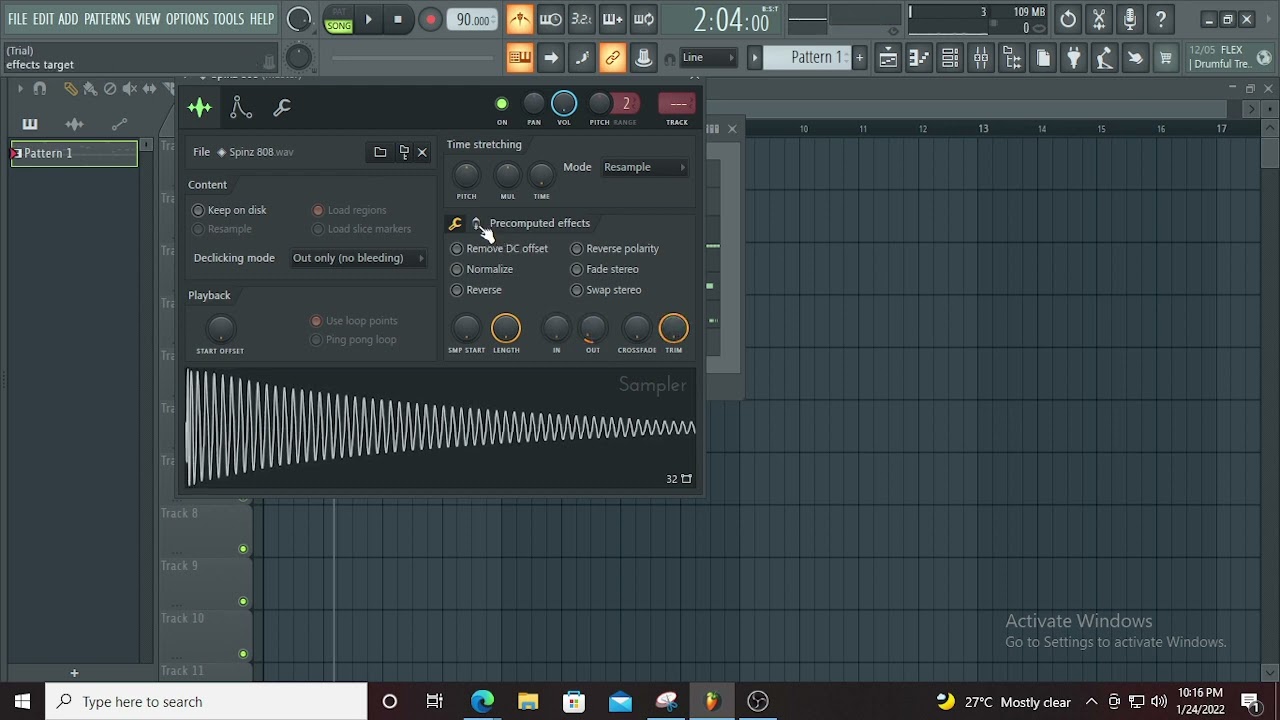The image size is (1280, 720).
Task: Open the FILE menu
Action: (x=17, y=19)
